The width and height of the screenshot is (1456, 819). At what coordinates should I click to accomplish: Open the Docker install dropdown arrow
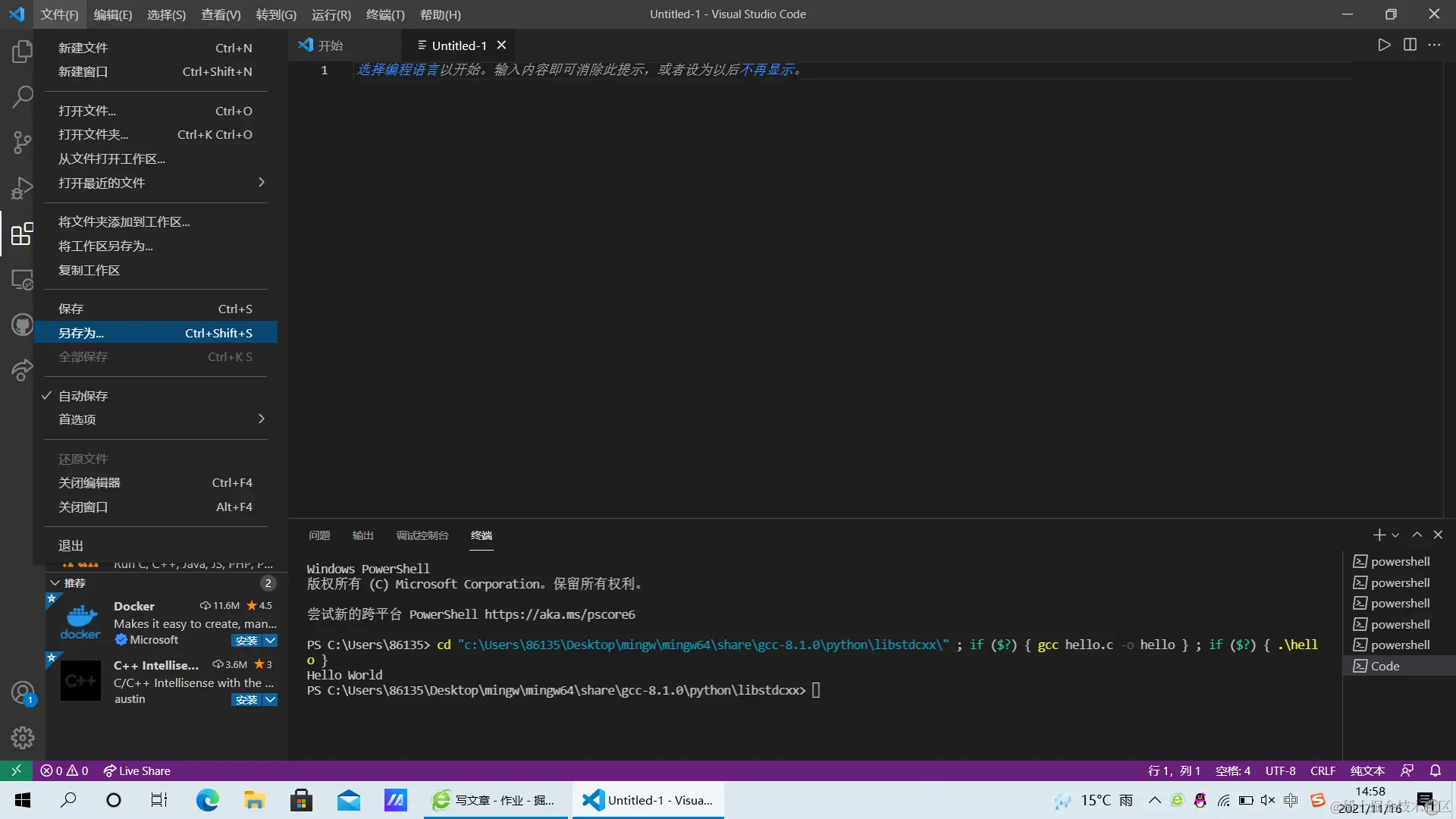270,641
